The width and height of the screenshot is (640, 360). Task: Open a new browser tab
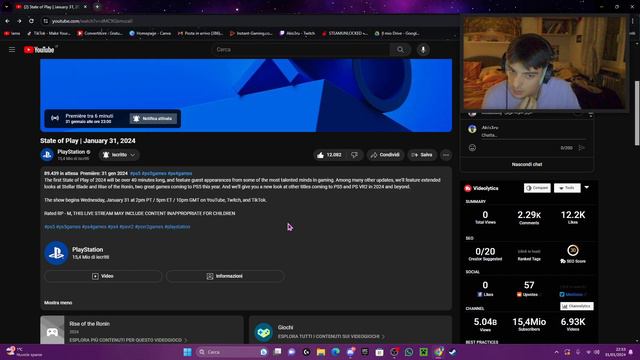[x=97, y=7]
